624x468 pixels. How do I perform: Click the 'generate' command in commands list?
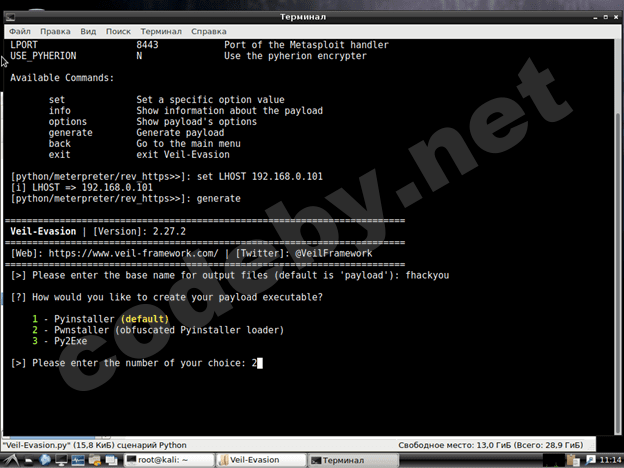(70, 133)
